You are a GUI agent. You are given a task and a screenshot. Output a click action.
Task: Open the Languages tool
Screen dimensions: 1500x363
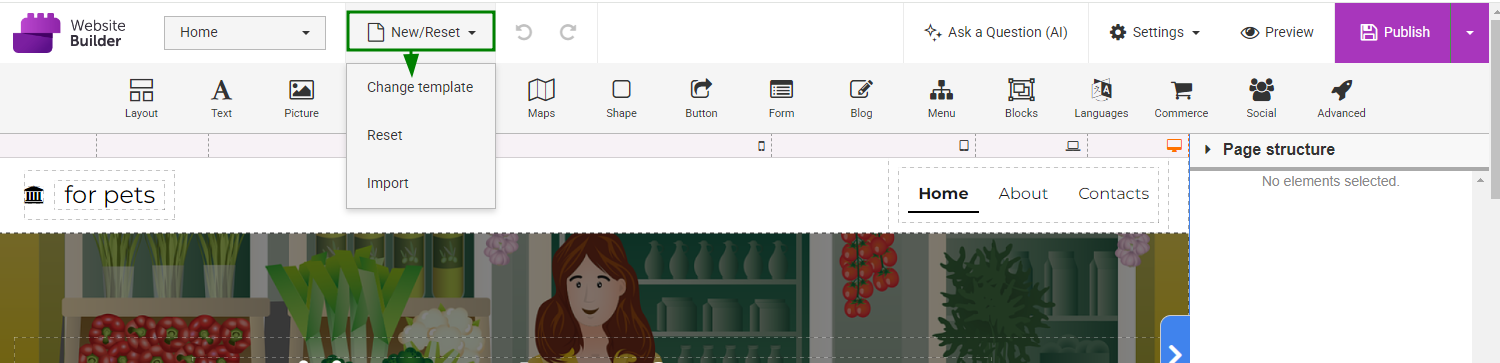(1101, 99)
